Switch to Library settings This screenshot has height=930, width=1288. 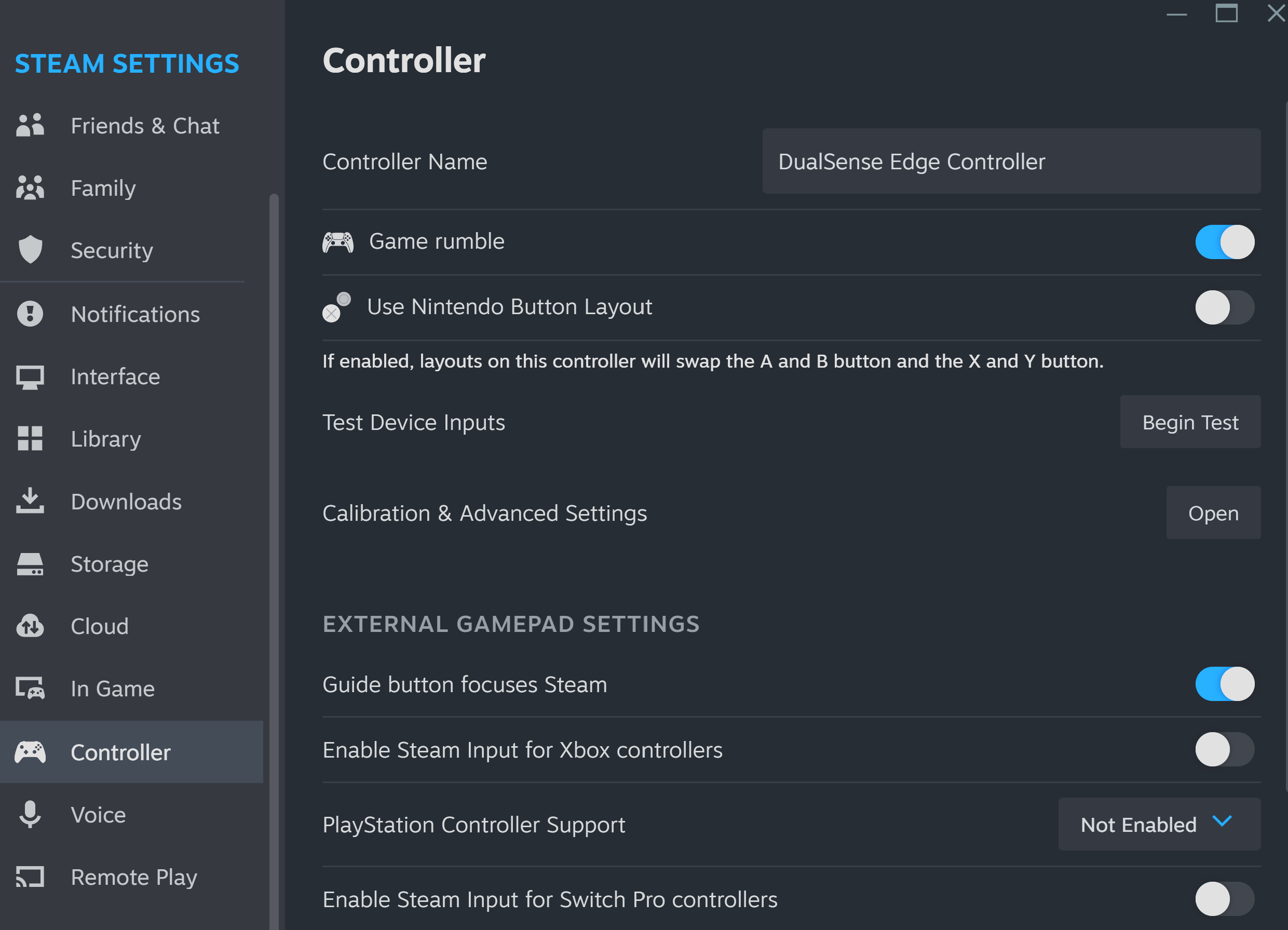(105, 439)
